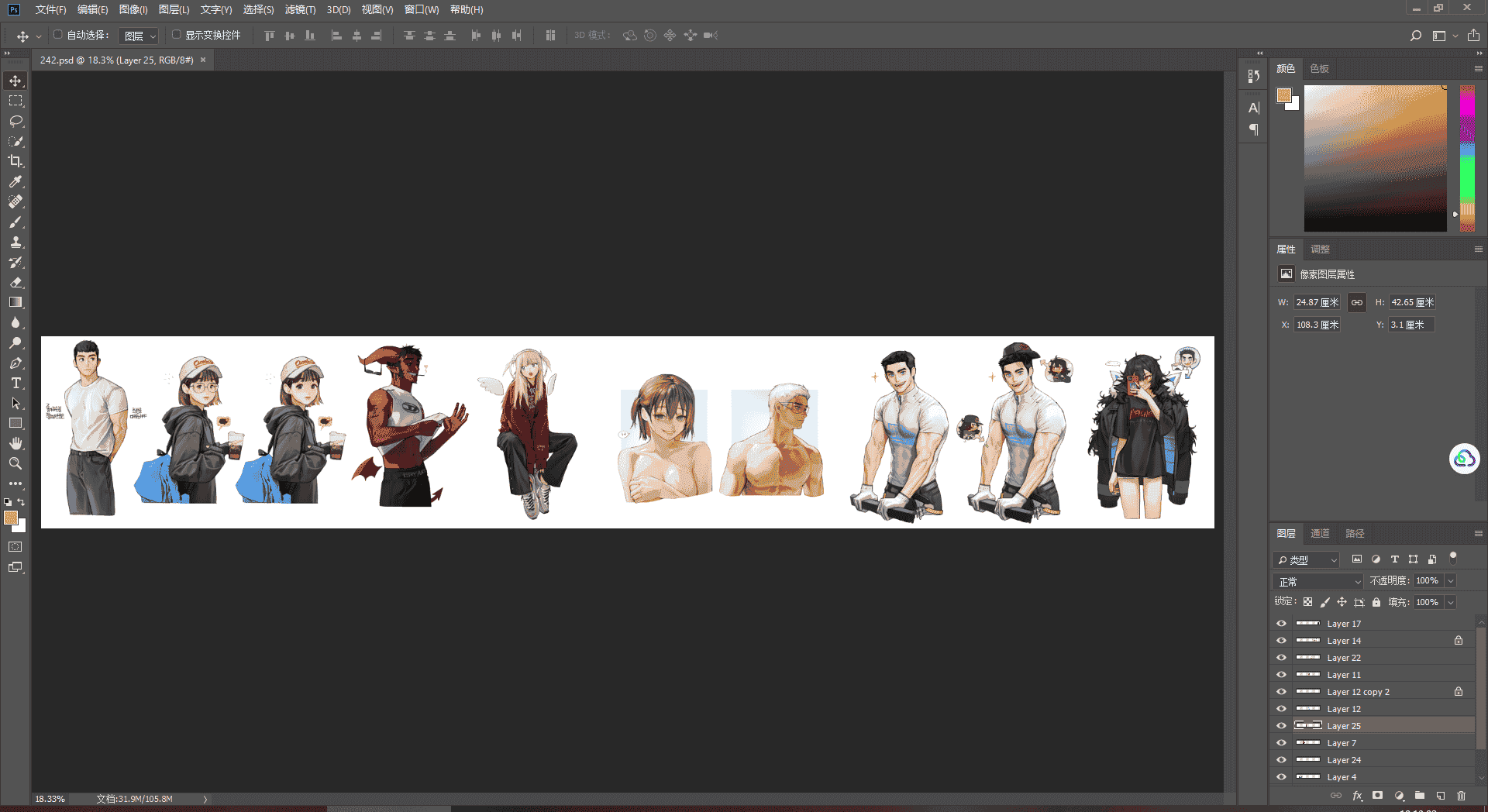The image size is (1488, 812).
Task: Select the Move tool in the toolbox
Action: pyautogui.click(x=15, y=81)
